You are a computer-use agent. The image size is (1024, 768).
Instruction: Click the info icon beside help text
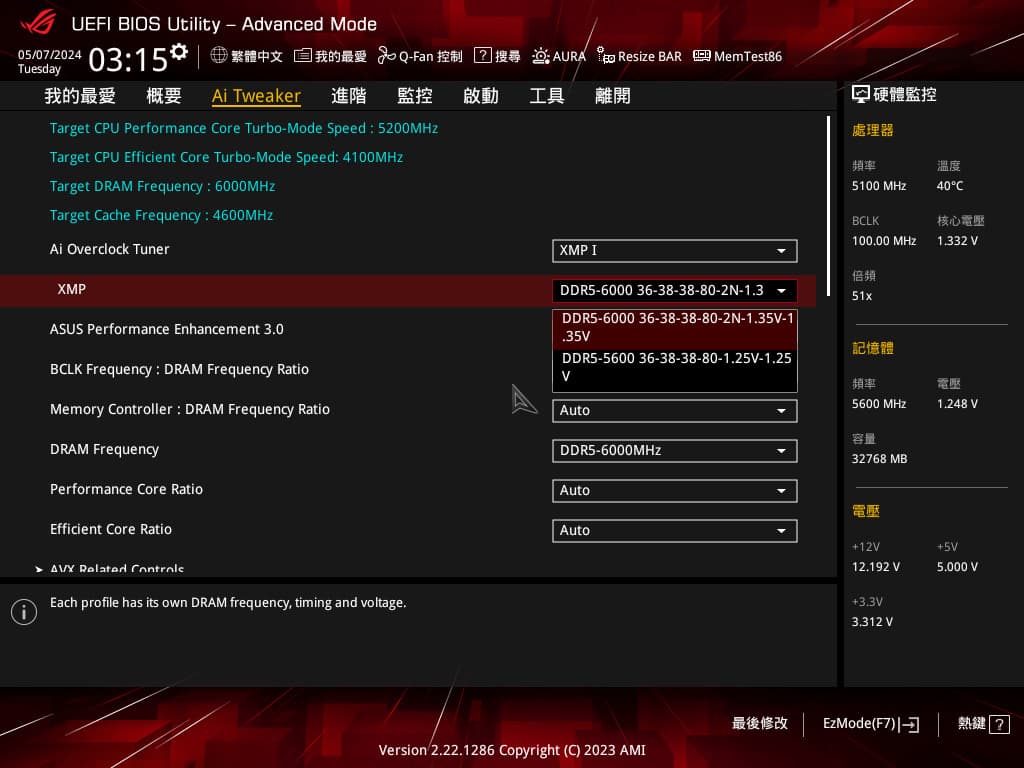coord(24,612)
